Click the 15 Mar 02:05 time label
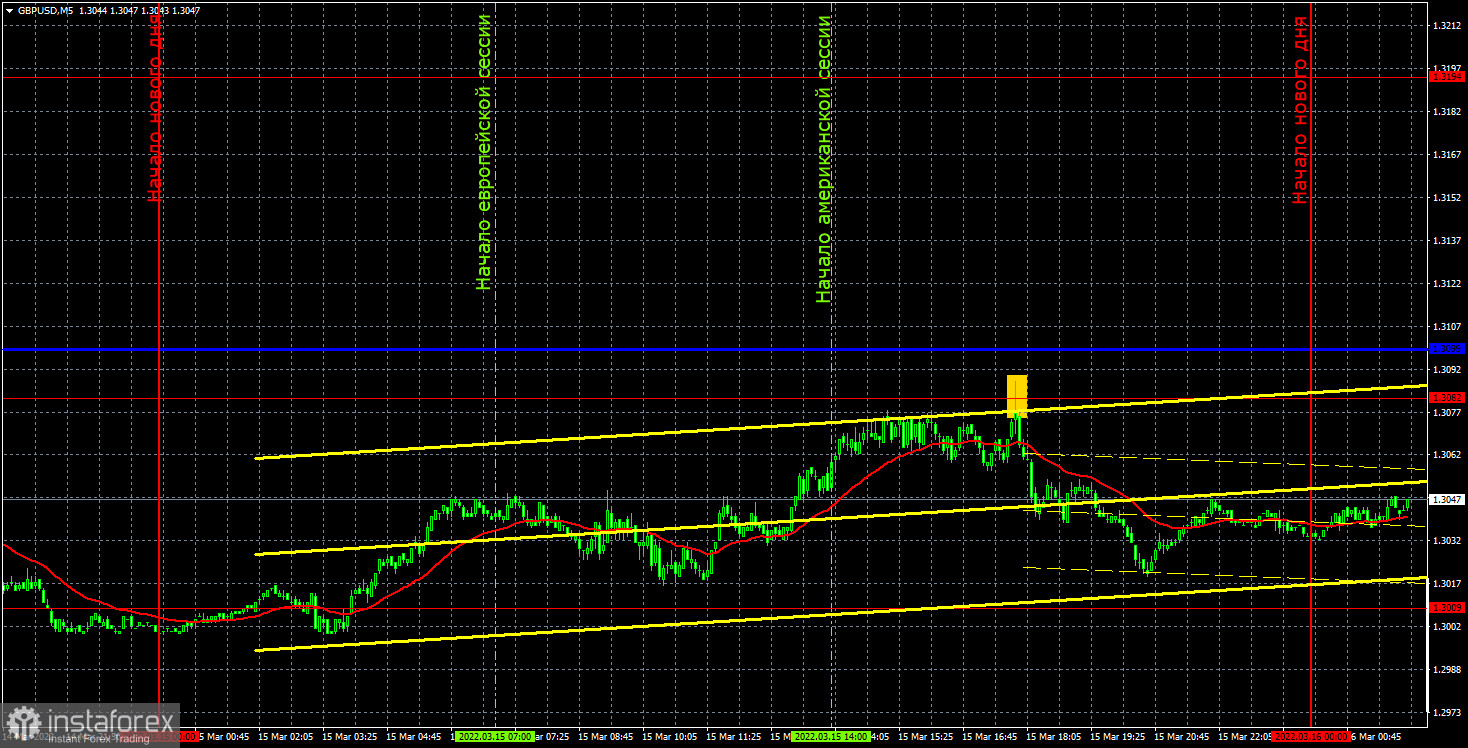This screenshot has height=748, width=1468. tap(288, 736)
